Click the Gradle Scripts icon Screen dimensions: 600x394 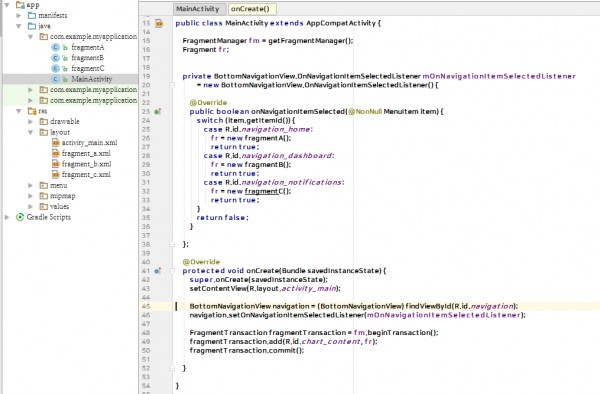pos(20,217)
